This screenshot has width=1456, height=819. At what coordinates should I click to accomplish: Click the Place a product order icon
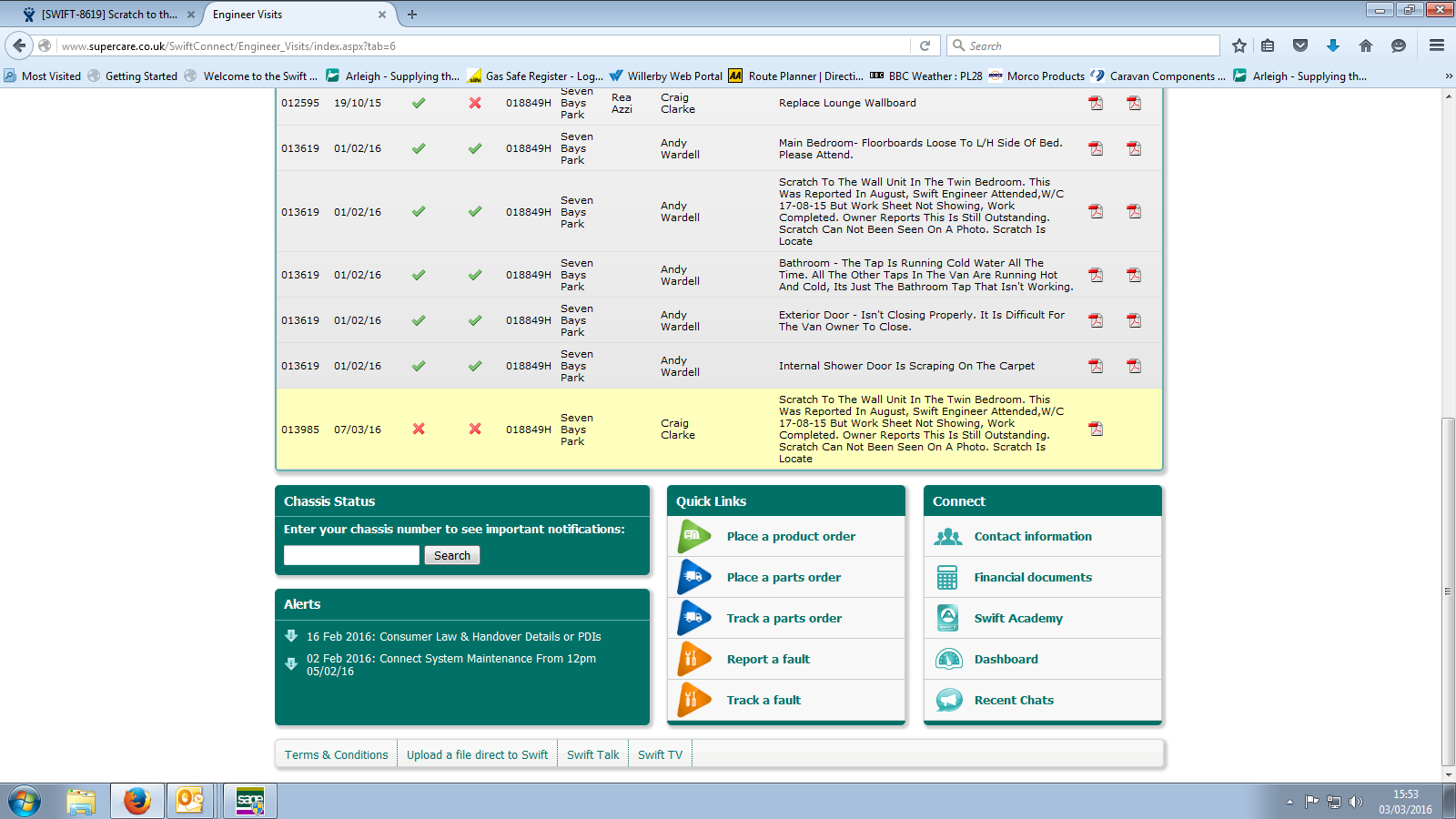[x=693, y=536]
